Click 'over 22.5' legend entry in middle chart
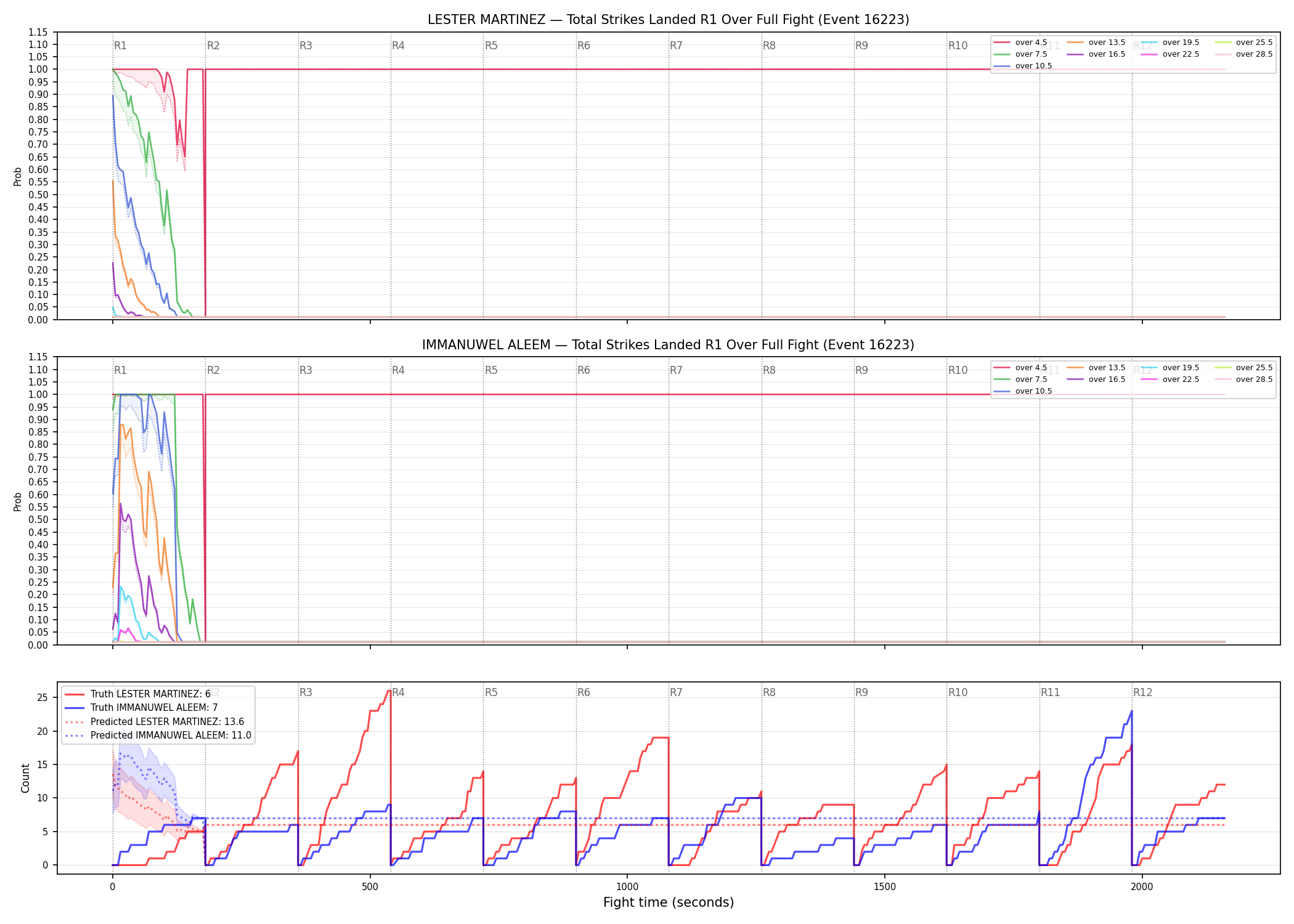This screenshot has width=1294, height=924. click(x=1170, y=379)
